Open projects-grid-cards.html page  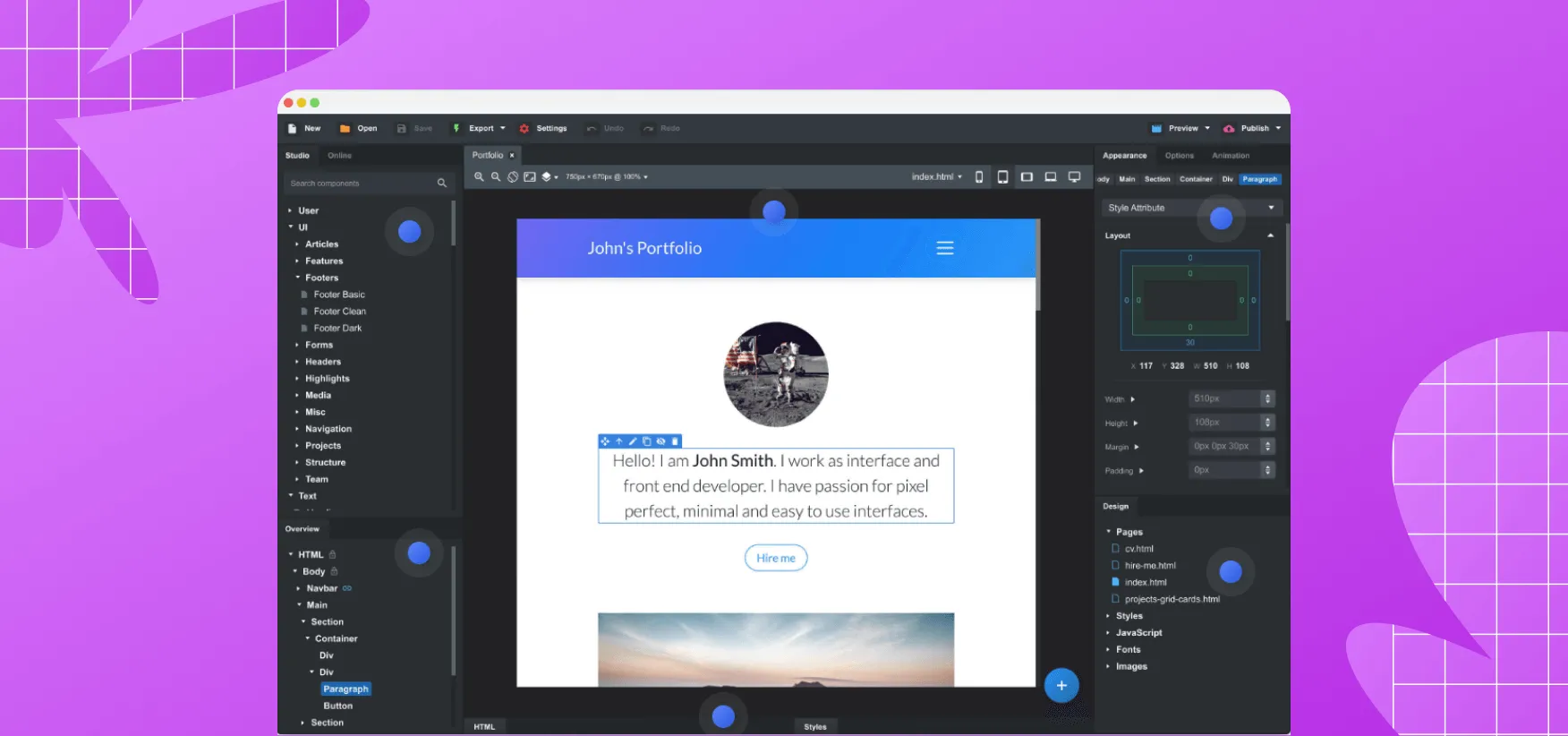click(x=1172, y=599)
